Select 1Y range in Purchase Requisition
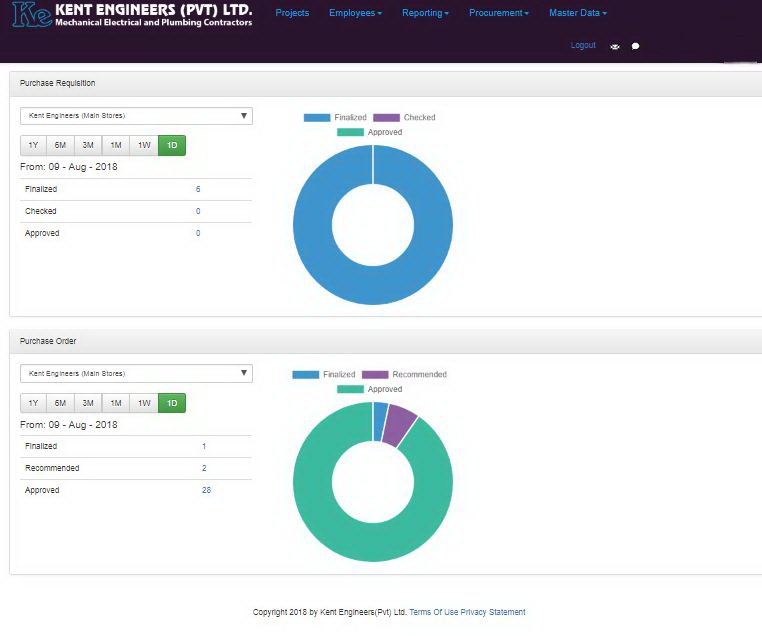Screen dimensions: 762x636 tap(33, 145)
